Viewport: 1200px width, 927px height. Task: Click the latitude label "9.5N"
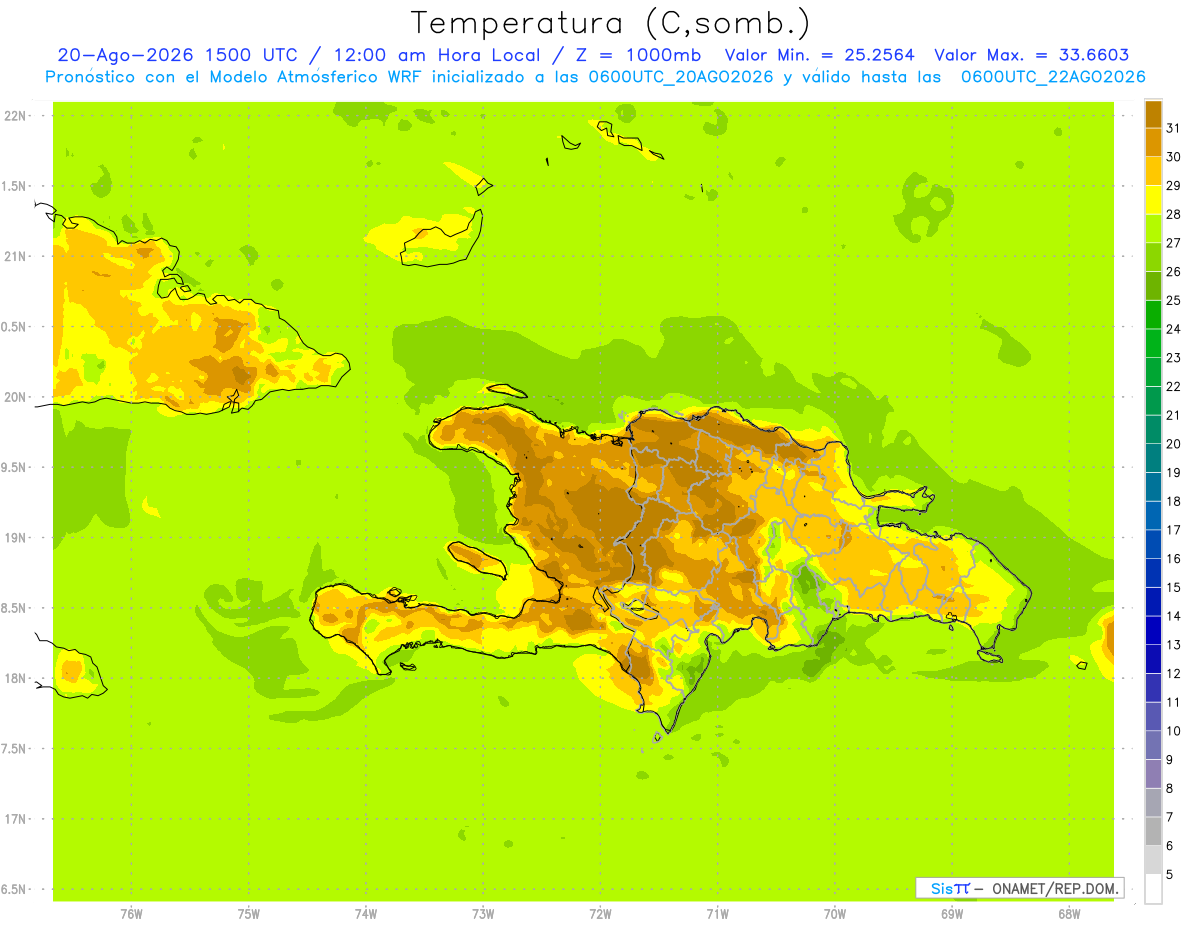pyautogui.click(x=15, y=467)
